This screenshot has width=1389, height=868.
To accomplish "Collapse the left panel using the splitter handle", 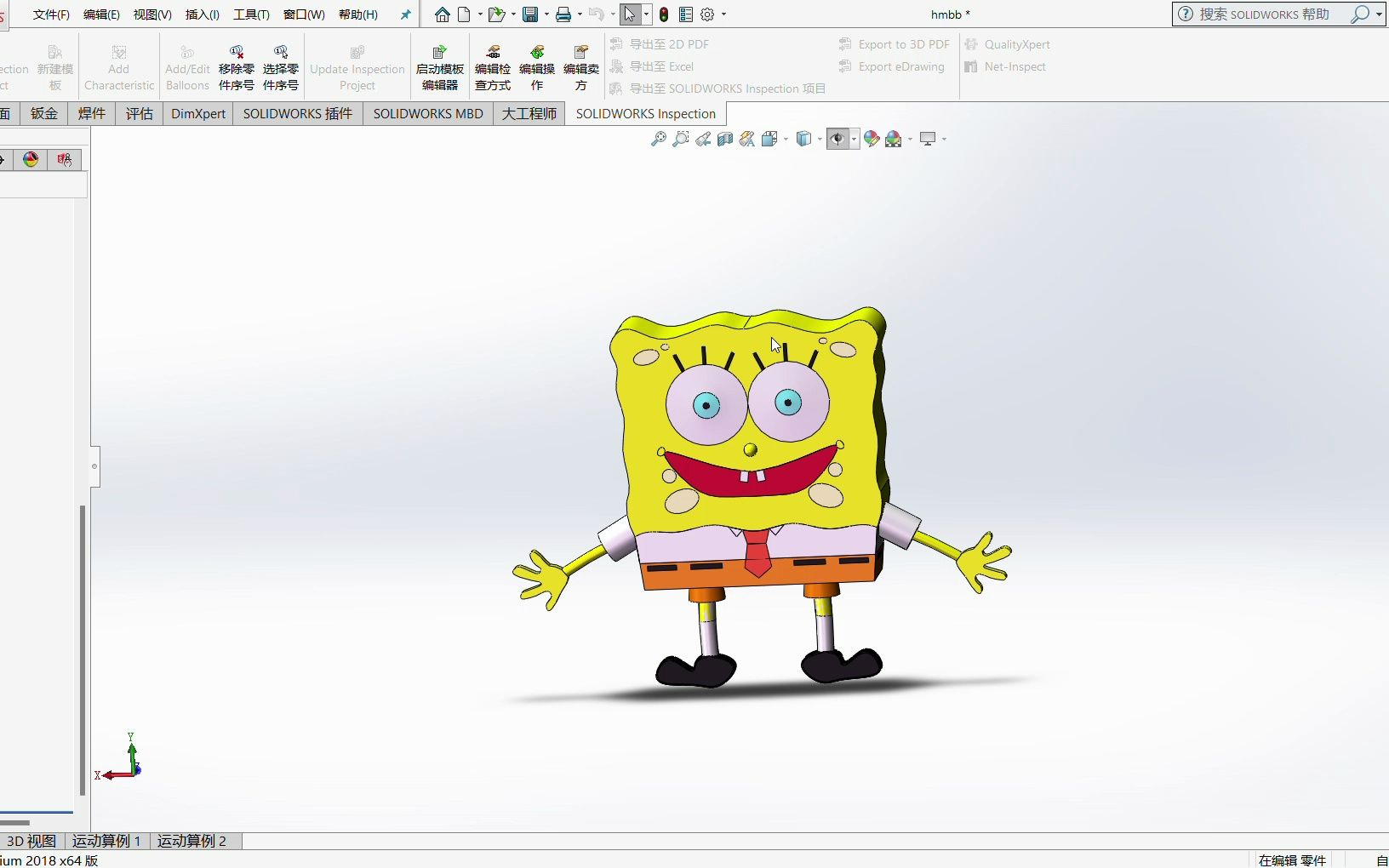I will pos(94,466).
